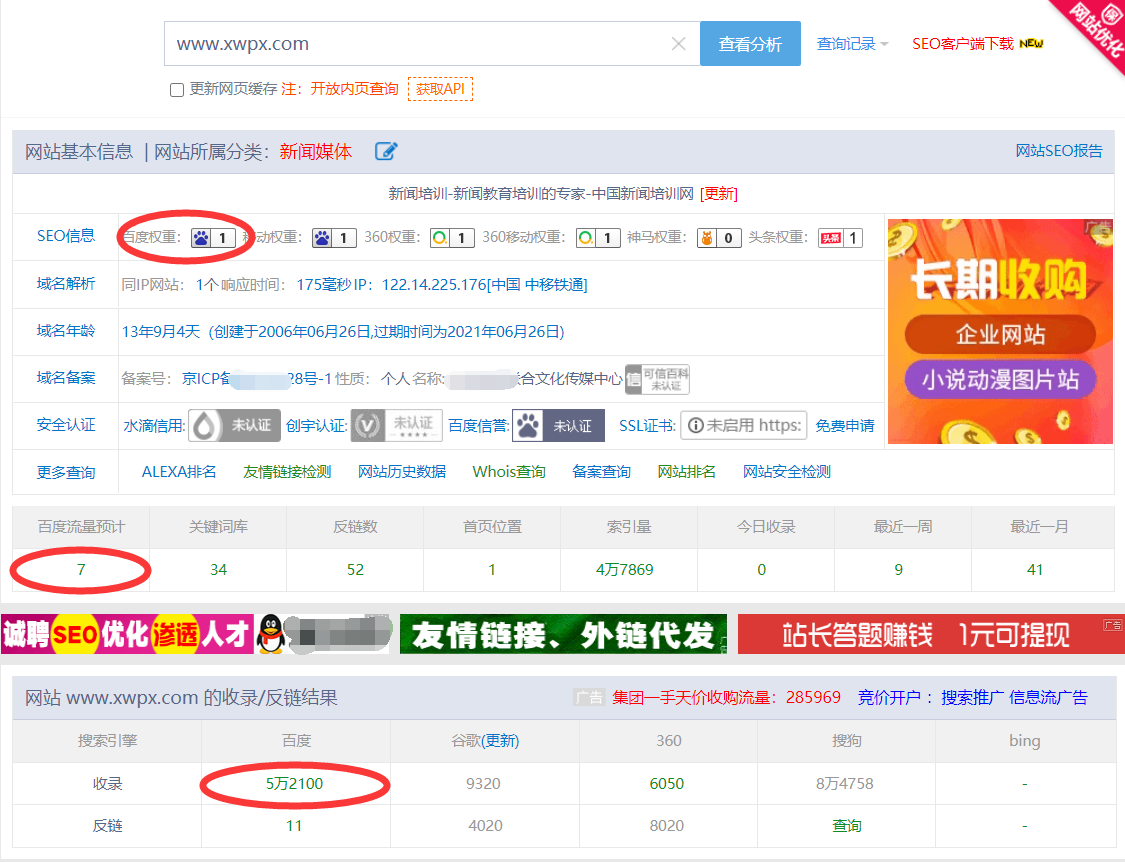This screenshot has width=1125, height=862.
Task: Click Baidu 收录 value 5万2100
Action: (294, 784)
